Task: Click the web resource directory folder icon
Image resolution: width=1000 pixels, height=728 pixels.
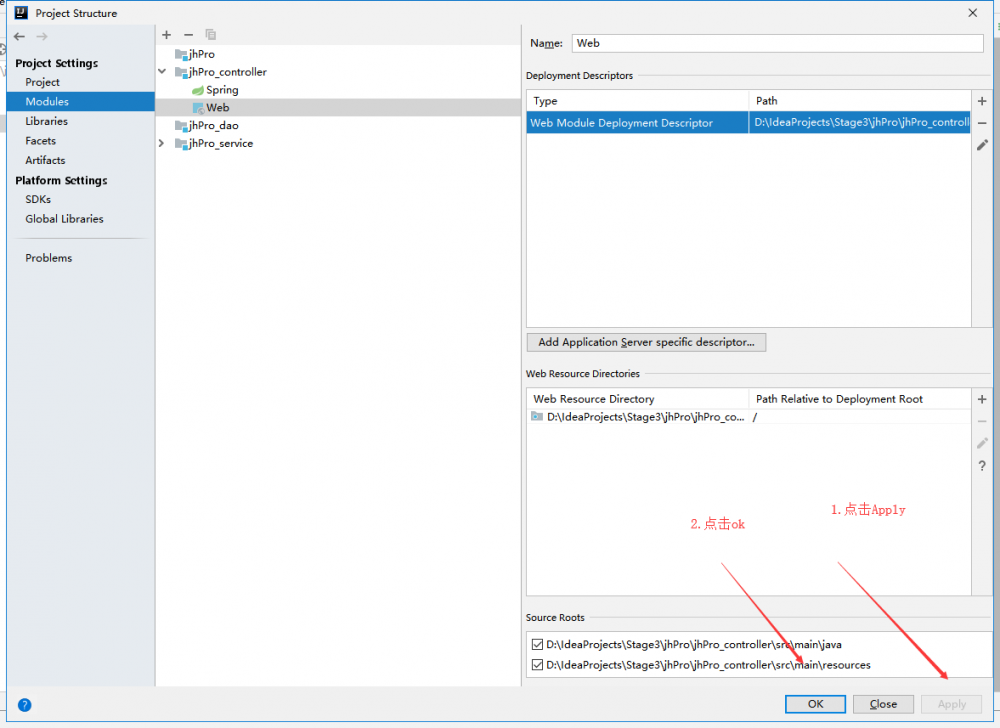Action: [537, 417]
